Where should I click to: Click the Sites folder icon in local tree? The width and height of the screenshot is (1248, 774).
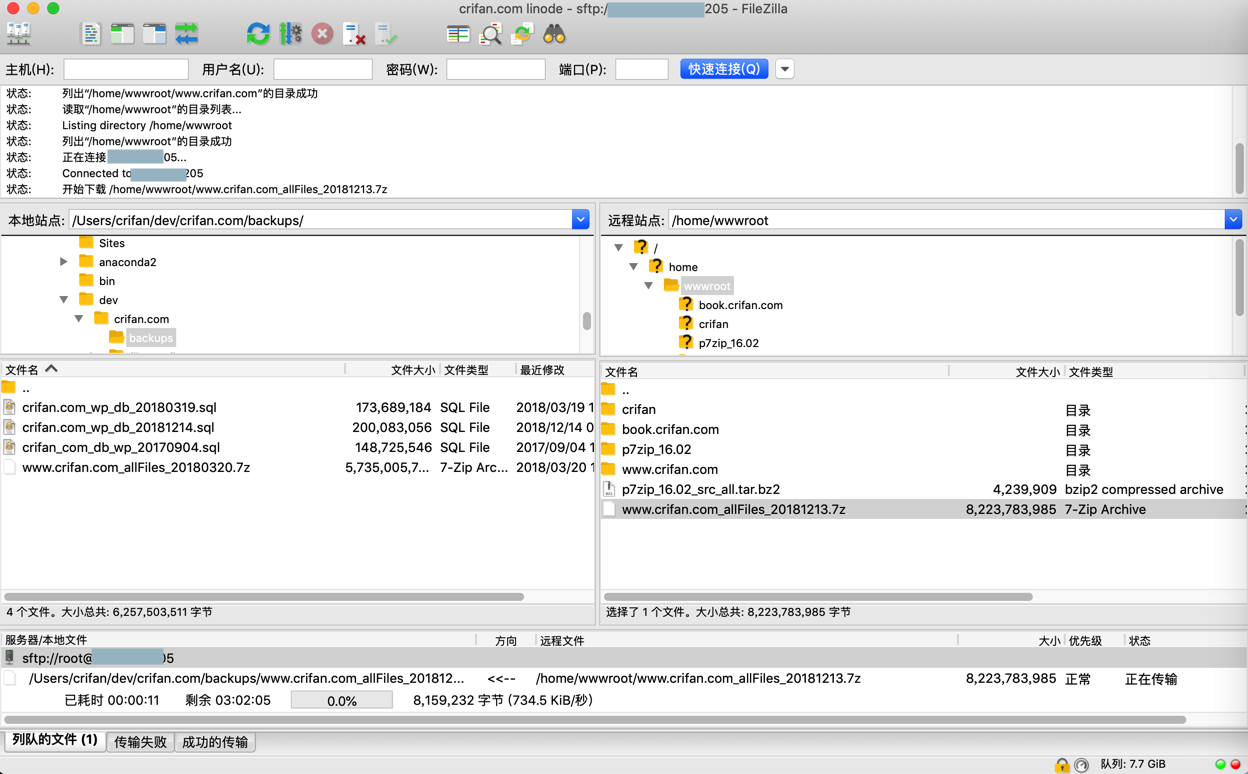tap(86, 243)
